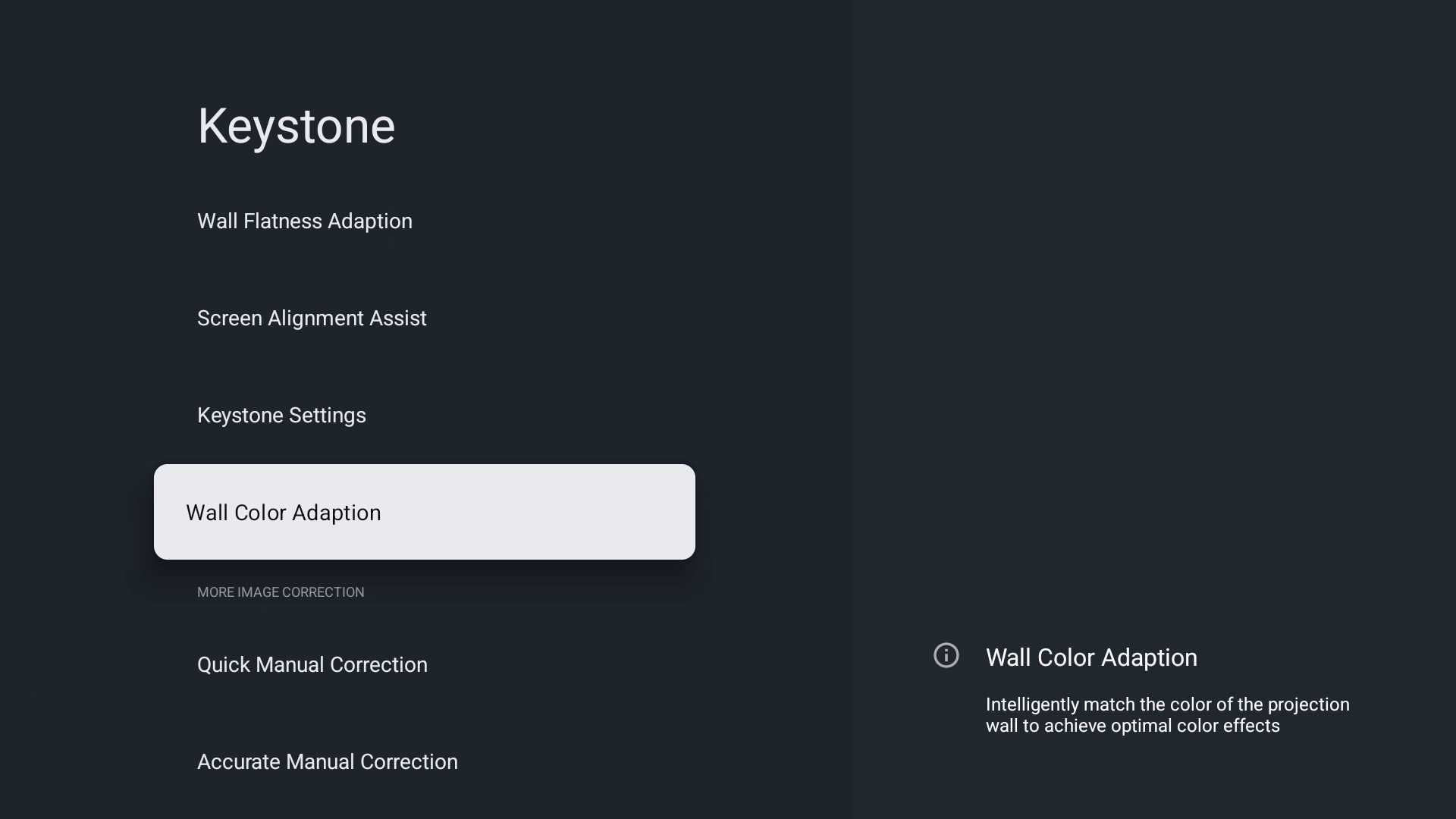
Task: Open Accurate Manual Correction
Action: pos(425,761)
